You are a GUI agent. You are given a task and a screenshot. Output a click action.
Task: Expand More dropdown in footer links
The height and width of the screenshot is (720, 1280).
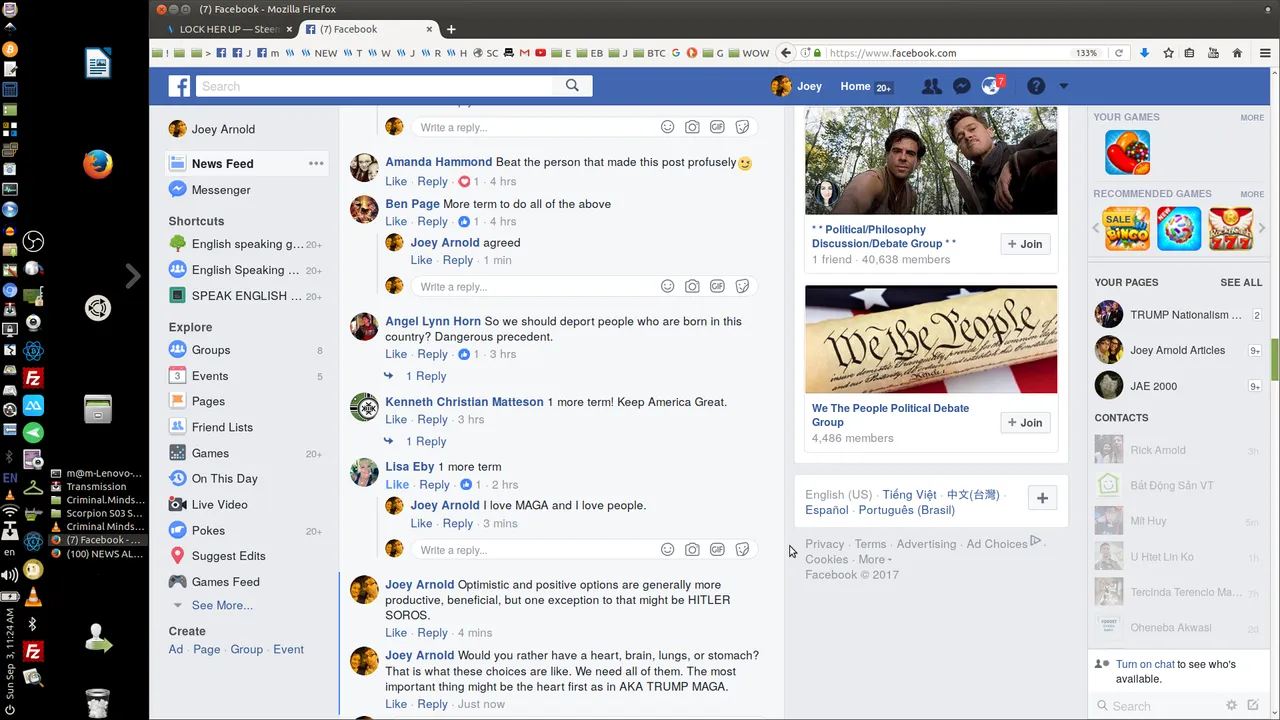pos(874,559)
